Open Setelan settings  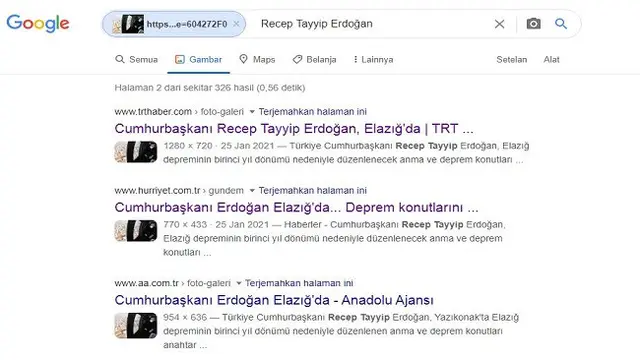[x=511, y=60]
